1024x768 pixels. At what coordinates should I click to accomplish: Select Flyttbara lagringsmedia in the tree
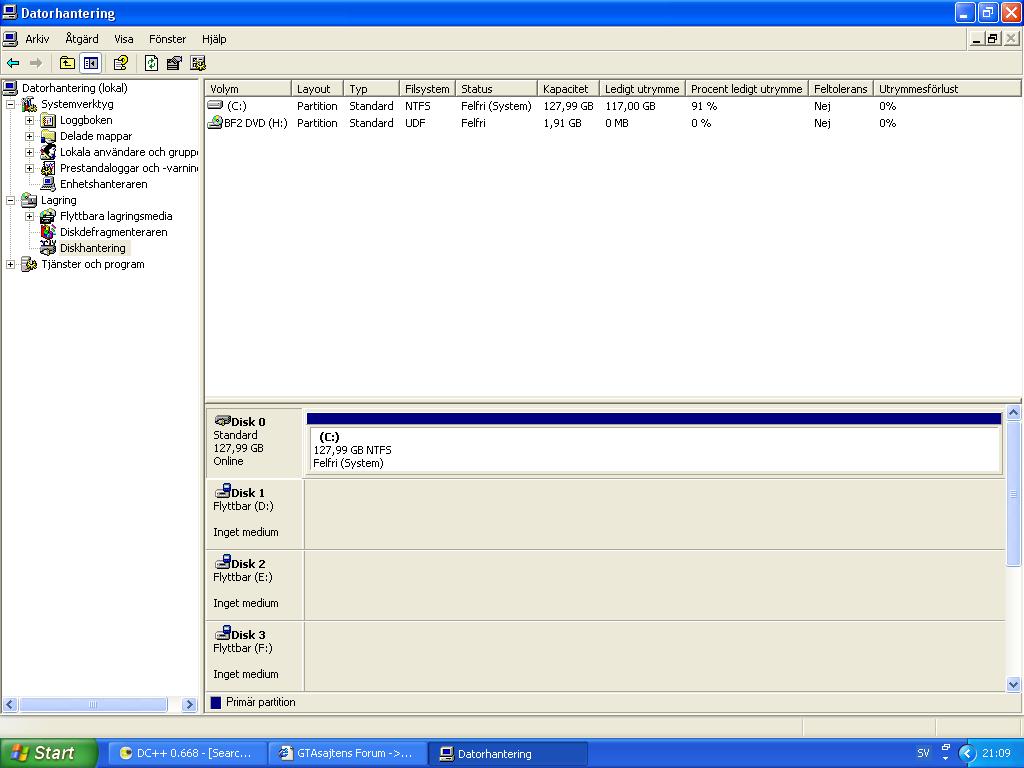click(x=116, y=216)
